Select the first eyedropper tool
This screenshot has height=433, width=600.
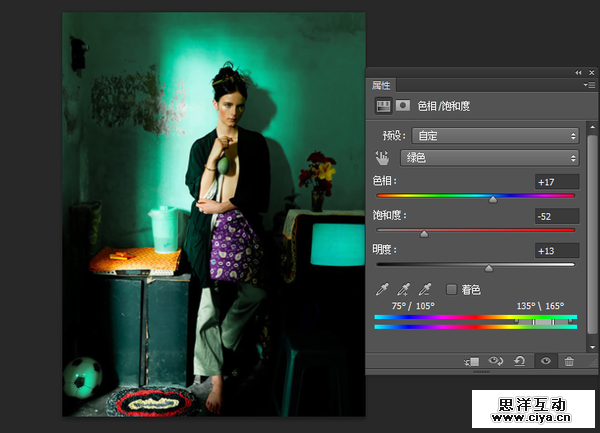381,289
